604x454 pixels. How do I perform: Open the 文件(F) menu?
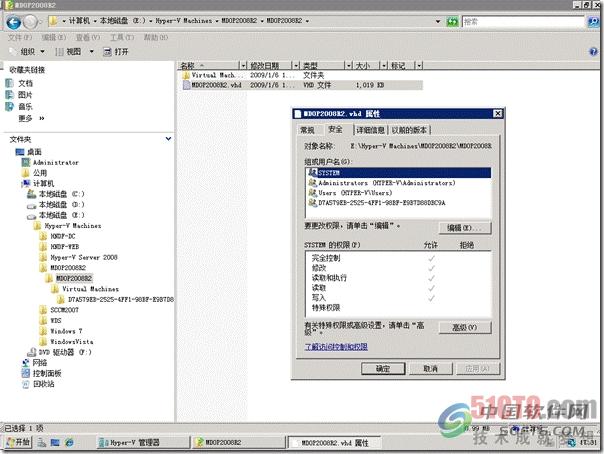click(20, 37)
